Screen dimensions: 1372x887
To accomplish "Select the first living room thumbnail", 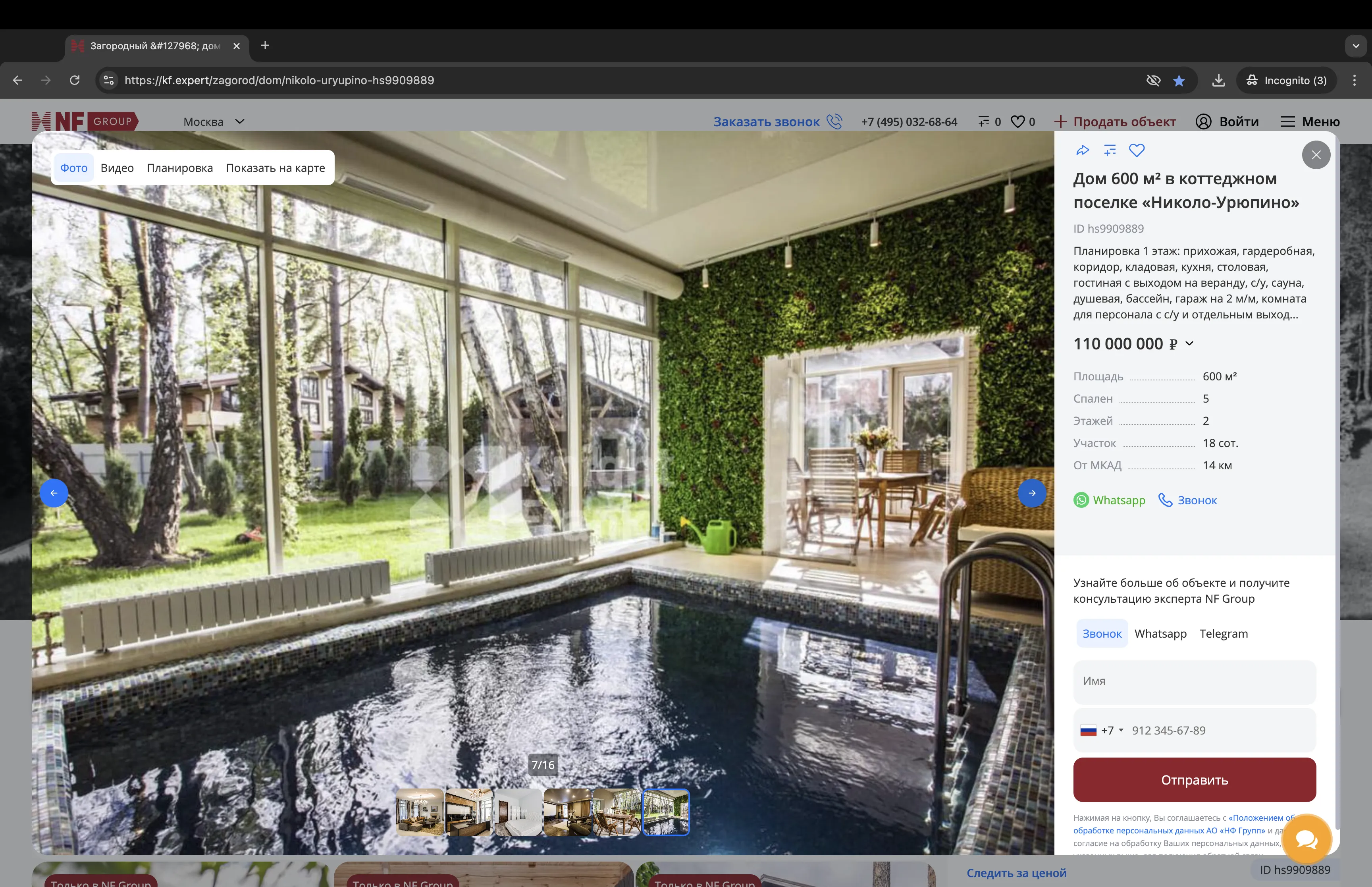I will tap(420, 812).
